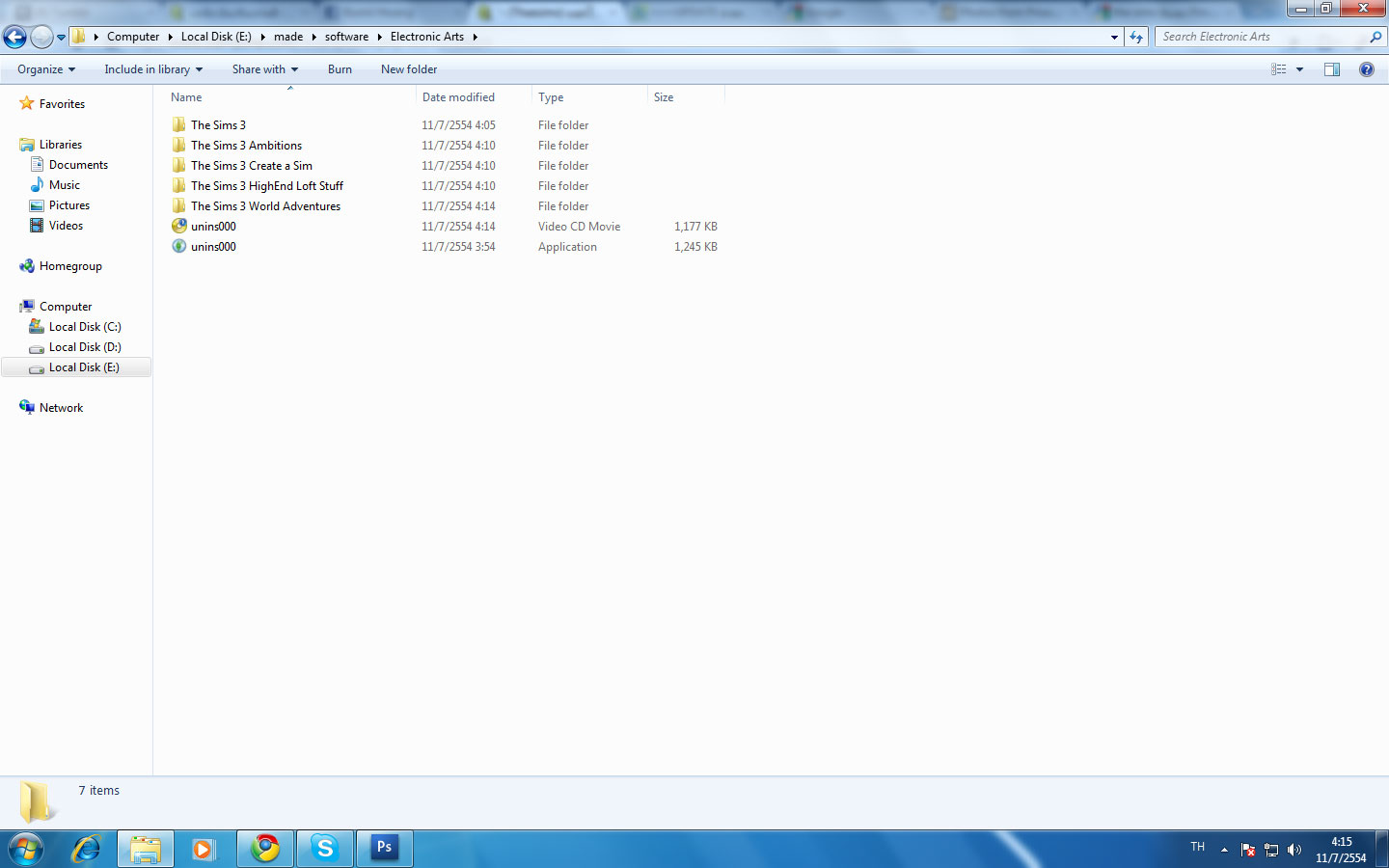
Task: Click Computer in the address breadcrumb
Action: (133, 37)
